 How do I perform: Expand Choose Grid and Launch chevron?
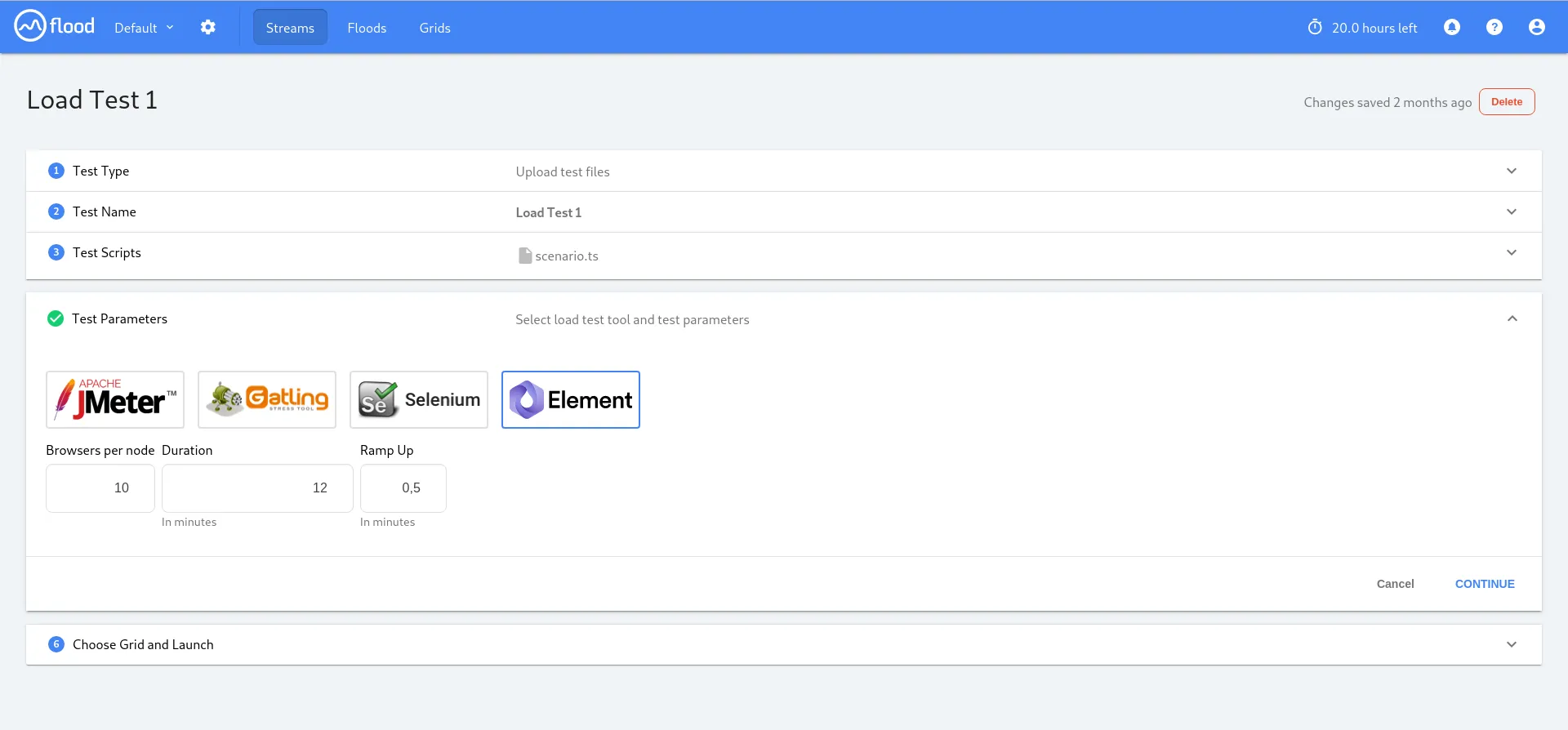pos(1512,644)
